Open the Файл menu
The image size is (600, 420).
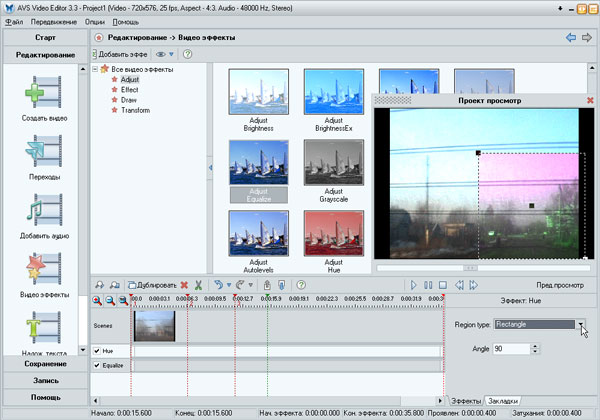click(14, 21)
